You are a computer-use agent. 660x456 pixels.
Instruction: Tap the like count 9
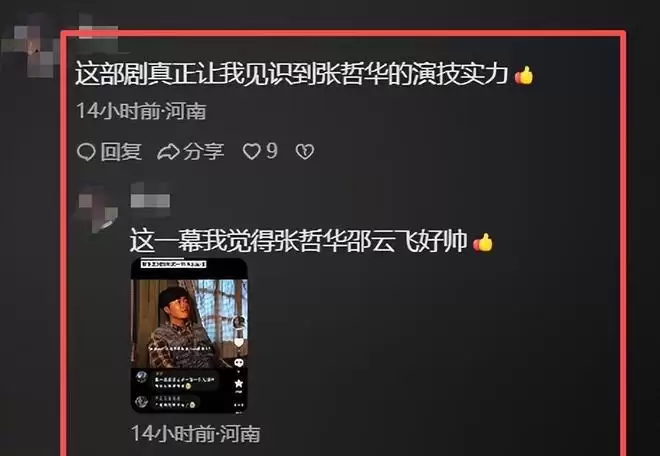coord(272,151)
